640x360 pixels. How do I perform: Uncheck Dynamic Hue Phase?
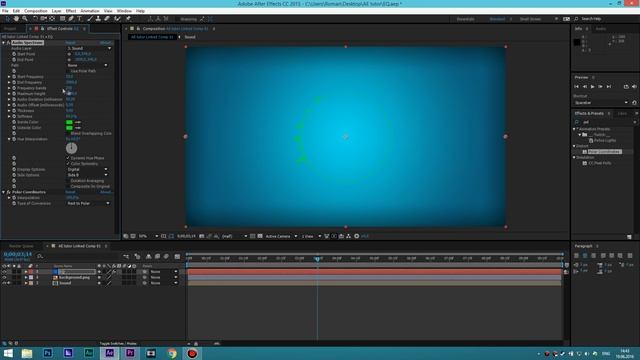(68, 158)
